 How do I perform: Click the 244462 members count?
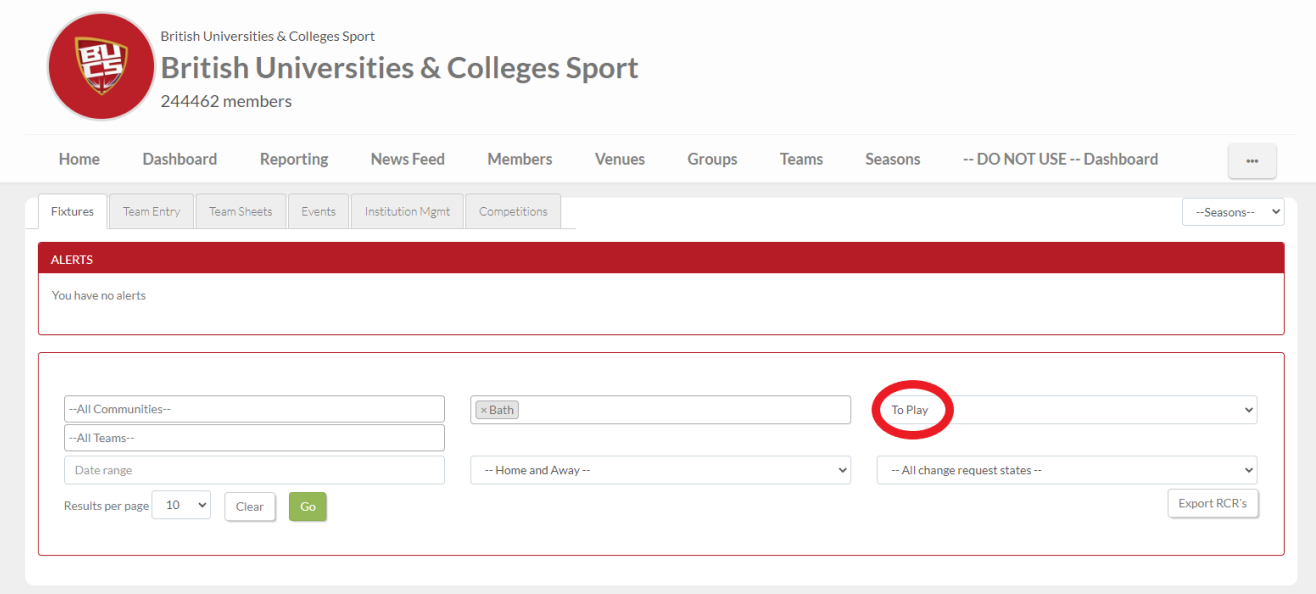(x=226, y=101)
